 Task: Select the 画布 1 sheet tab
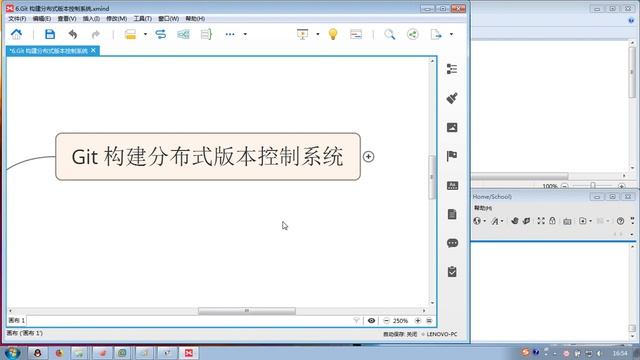[17, 320]
